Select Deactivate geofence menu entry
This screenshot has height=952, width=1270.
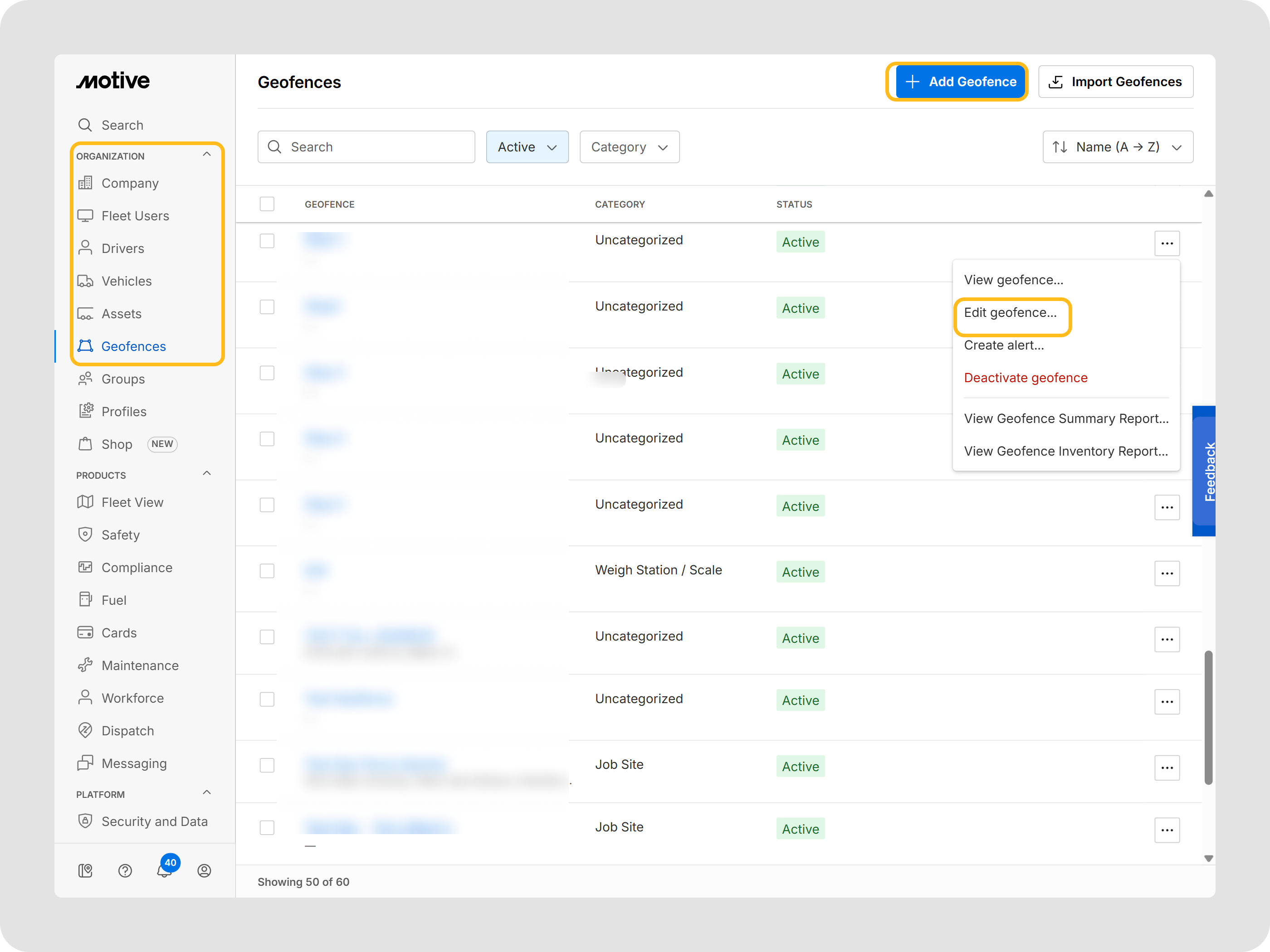(1026, 378)
